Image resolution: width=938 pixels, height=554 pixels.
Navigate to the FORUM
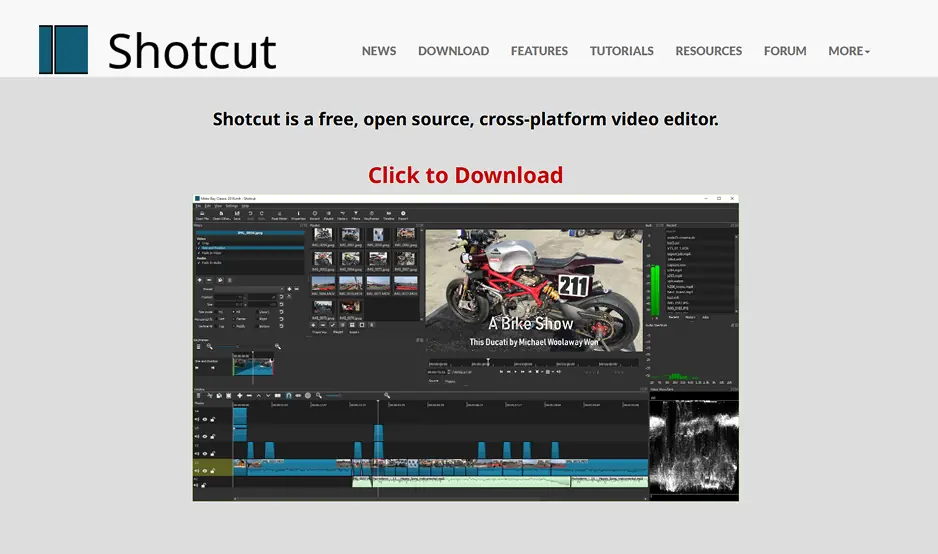pos(785,51)
